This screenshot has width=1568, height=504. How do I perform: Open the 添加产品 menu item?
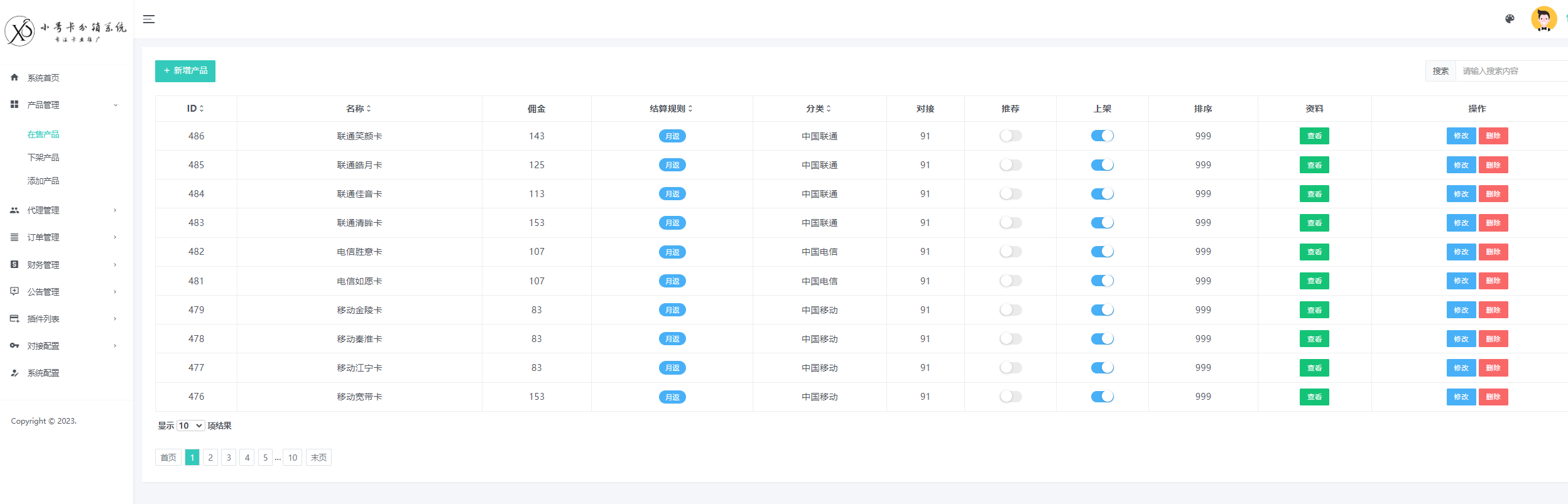tap(43, 181)
